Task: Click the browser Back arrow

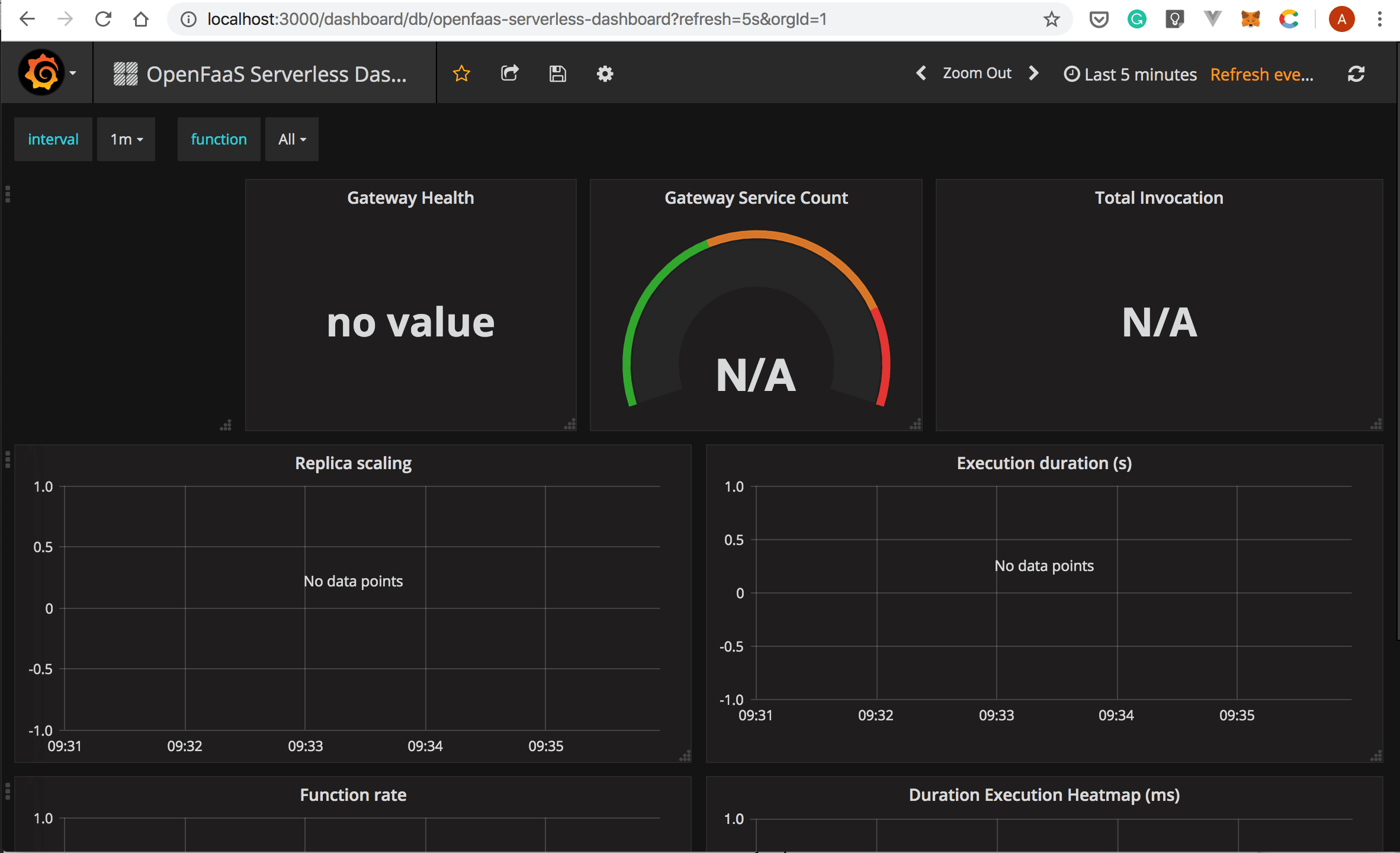Action: [27, 20]
